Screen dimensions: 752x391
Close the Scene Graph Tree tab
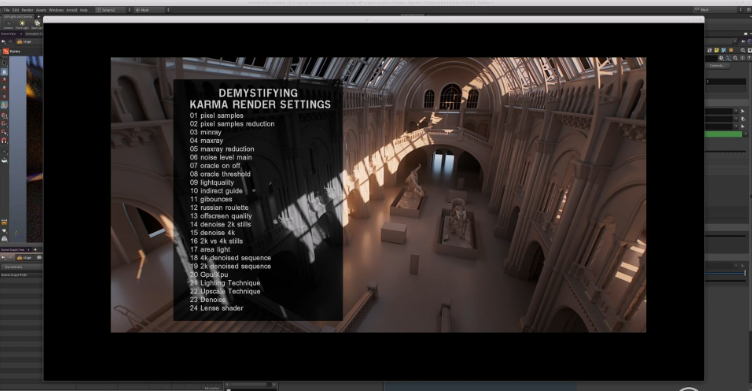tap(28, 249)
